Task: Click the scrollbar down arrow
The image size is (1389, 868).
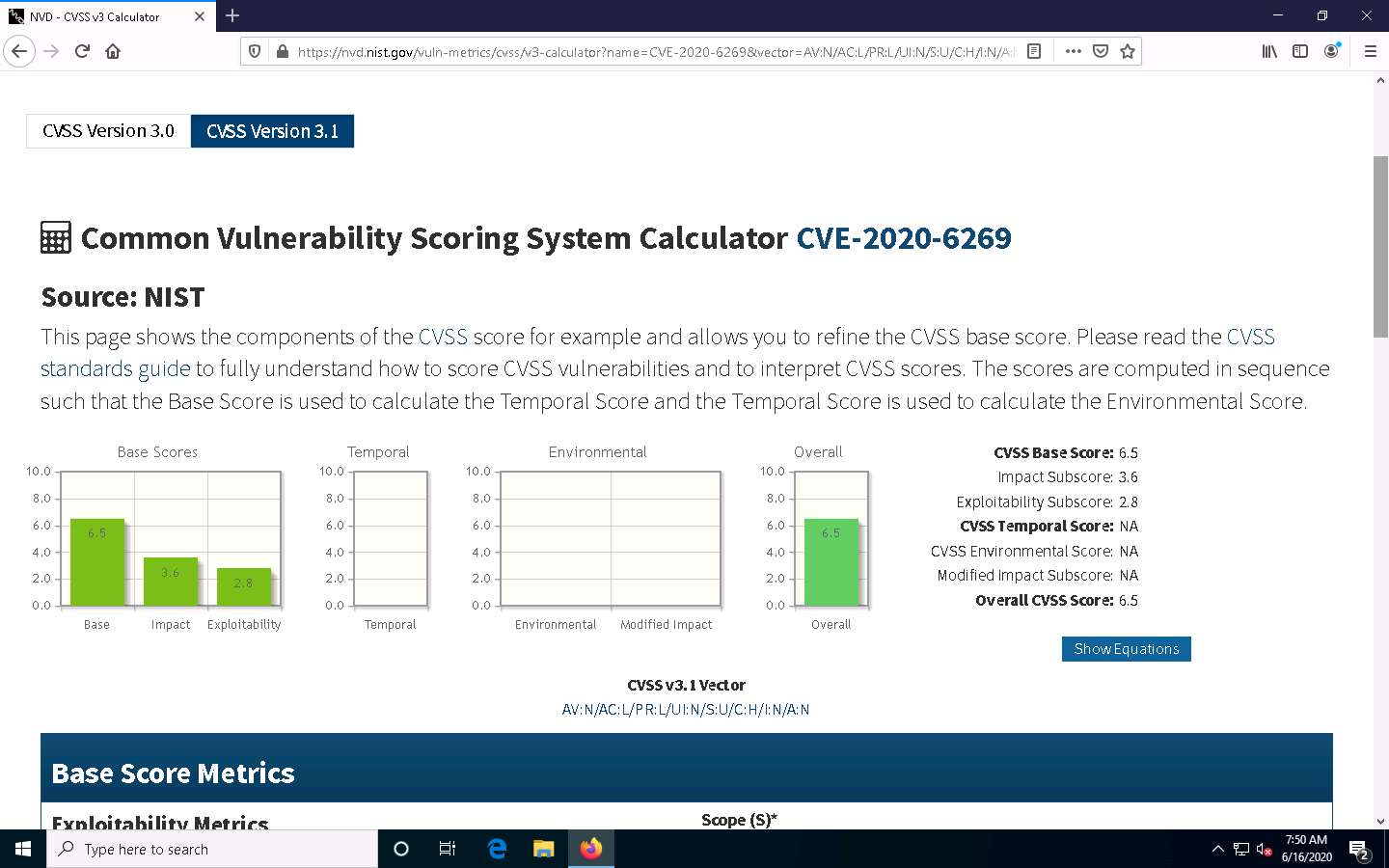Action: [x=1380, y=822]
